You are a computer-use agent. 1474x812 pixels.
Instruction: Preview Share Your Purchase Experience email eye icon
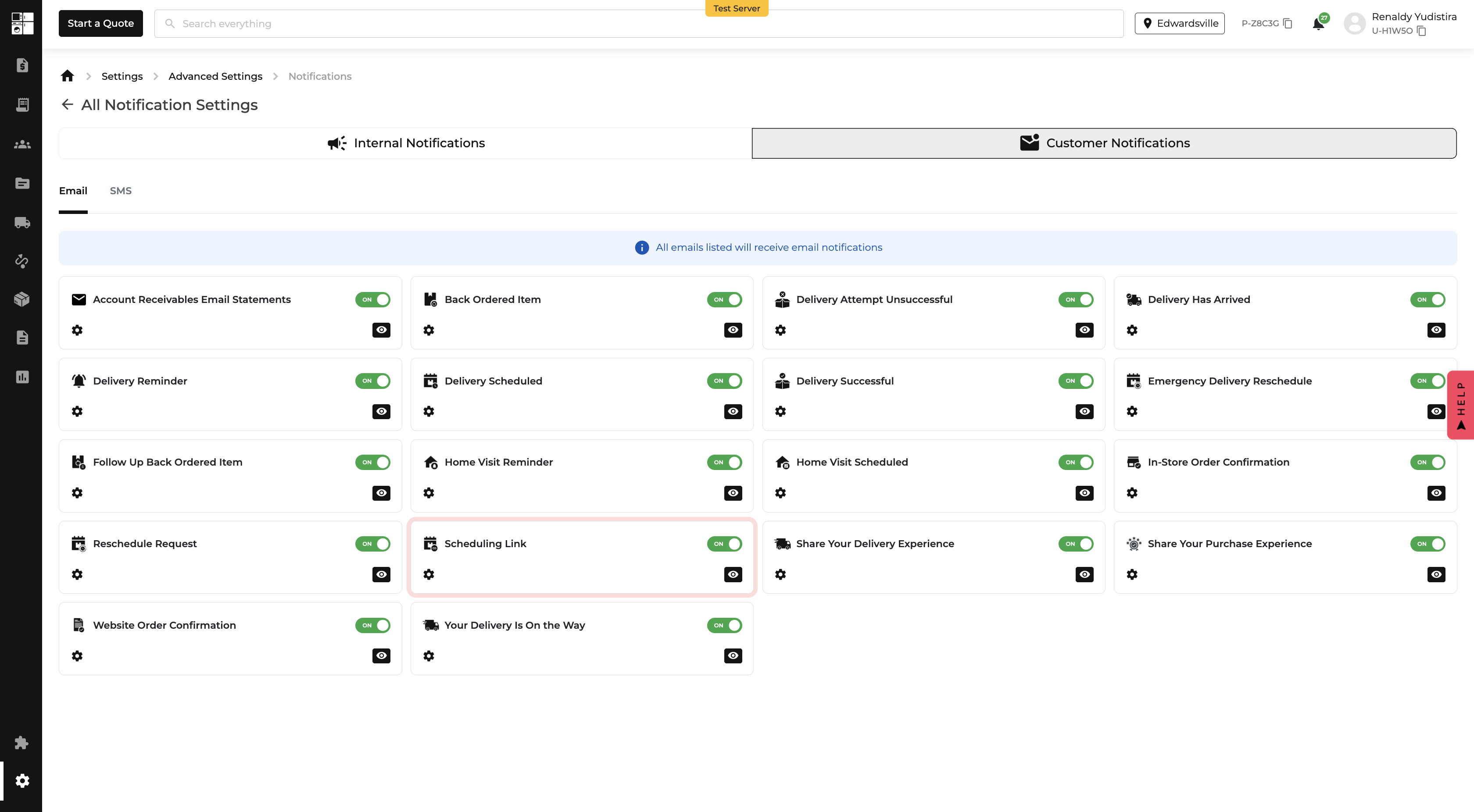pos(1436,574)
